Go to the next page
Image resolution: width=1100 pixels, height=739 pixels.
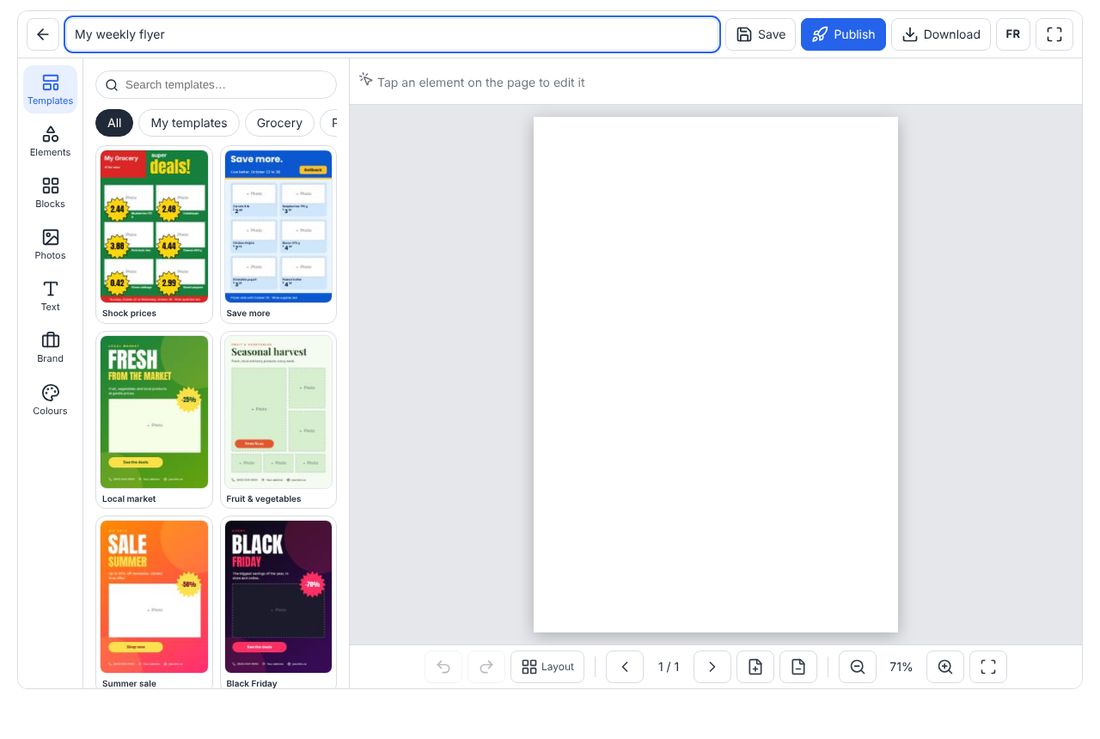(x=712, y=667)
